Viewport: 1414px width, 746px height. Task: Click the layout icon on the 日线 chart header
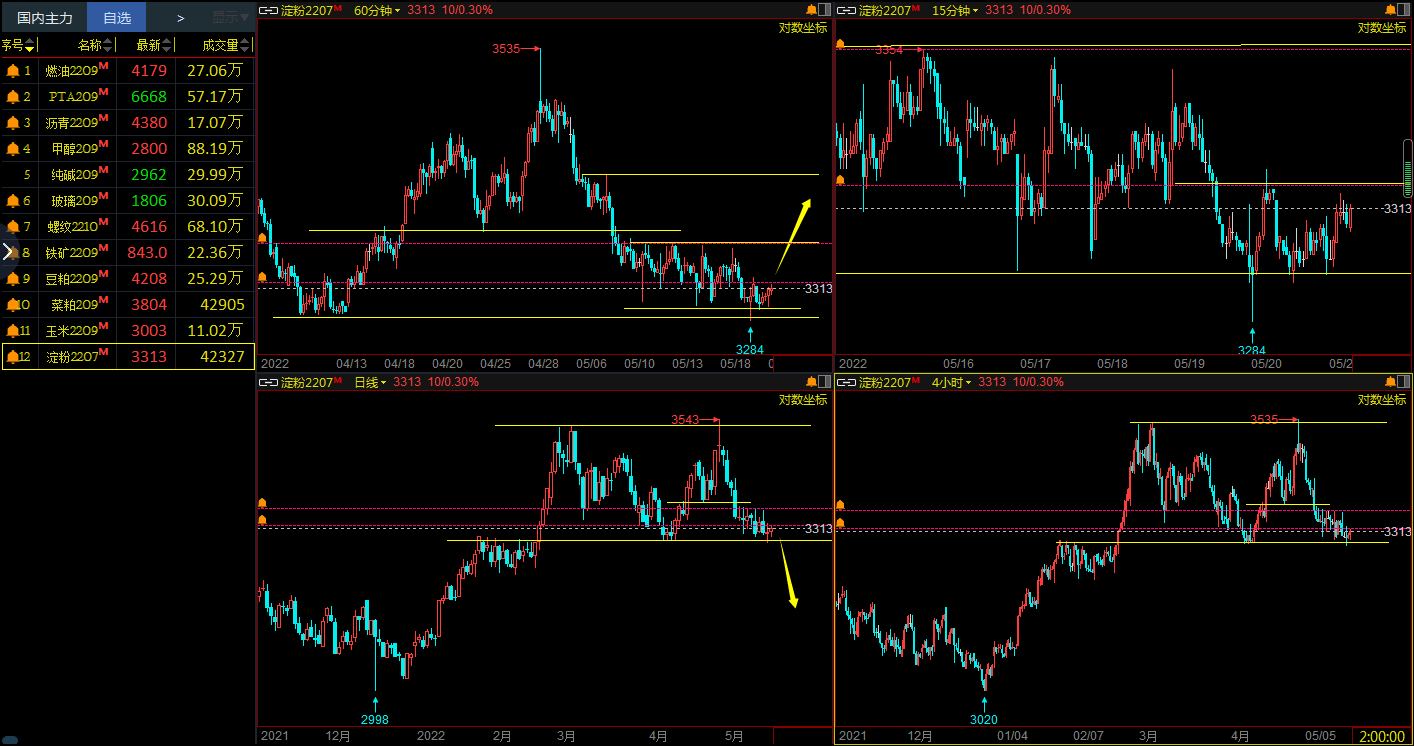826,382
